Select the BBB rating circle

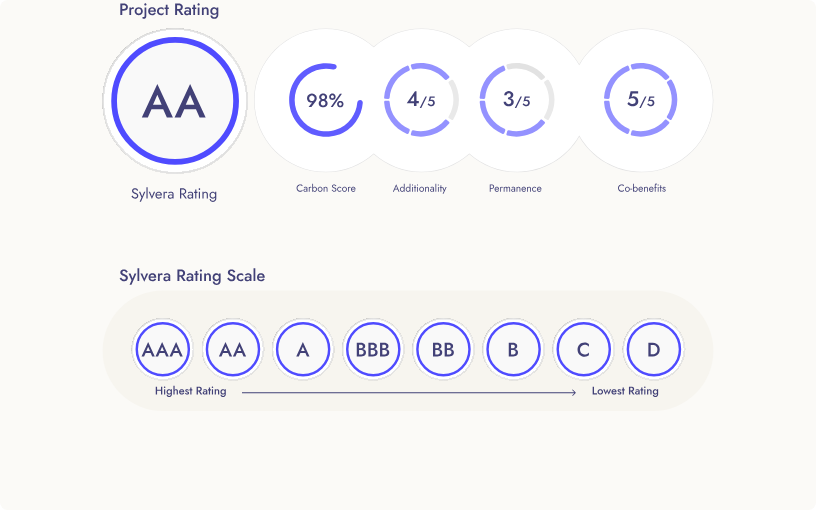point(372,350)
